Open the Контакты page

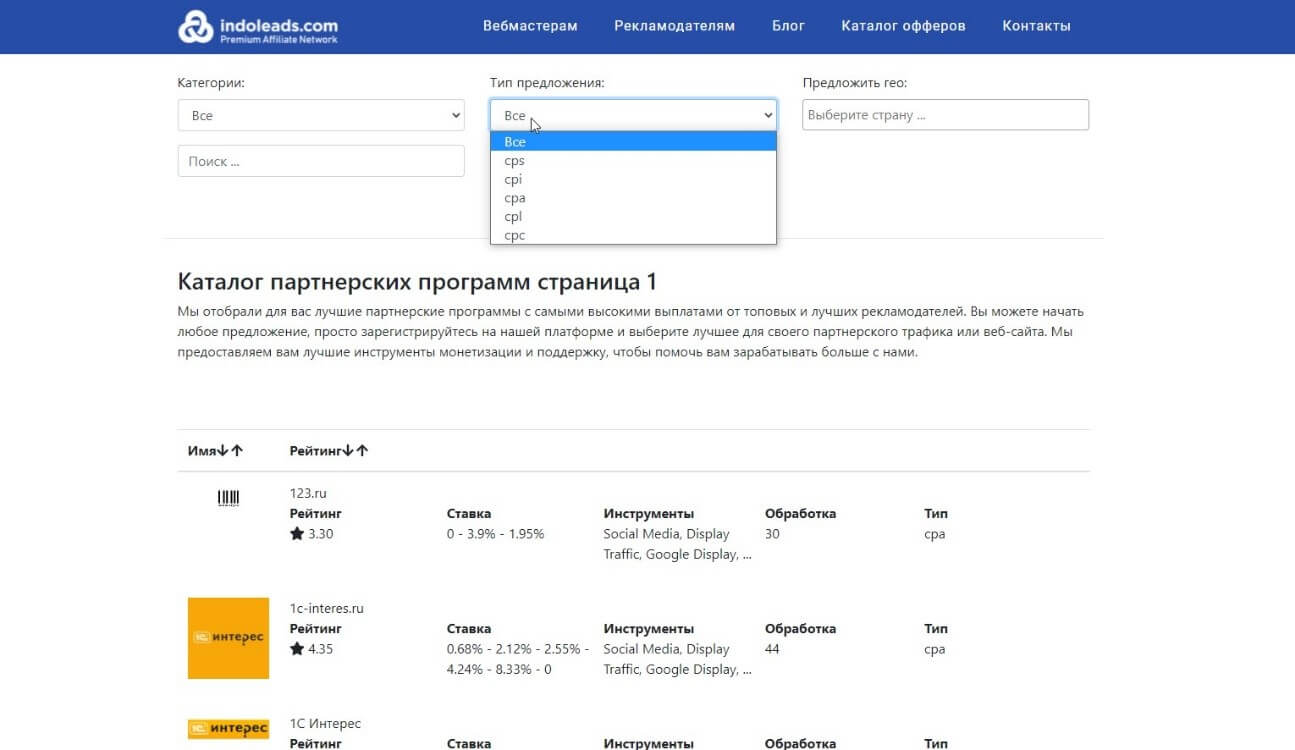point(1037,26)
